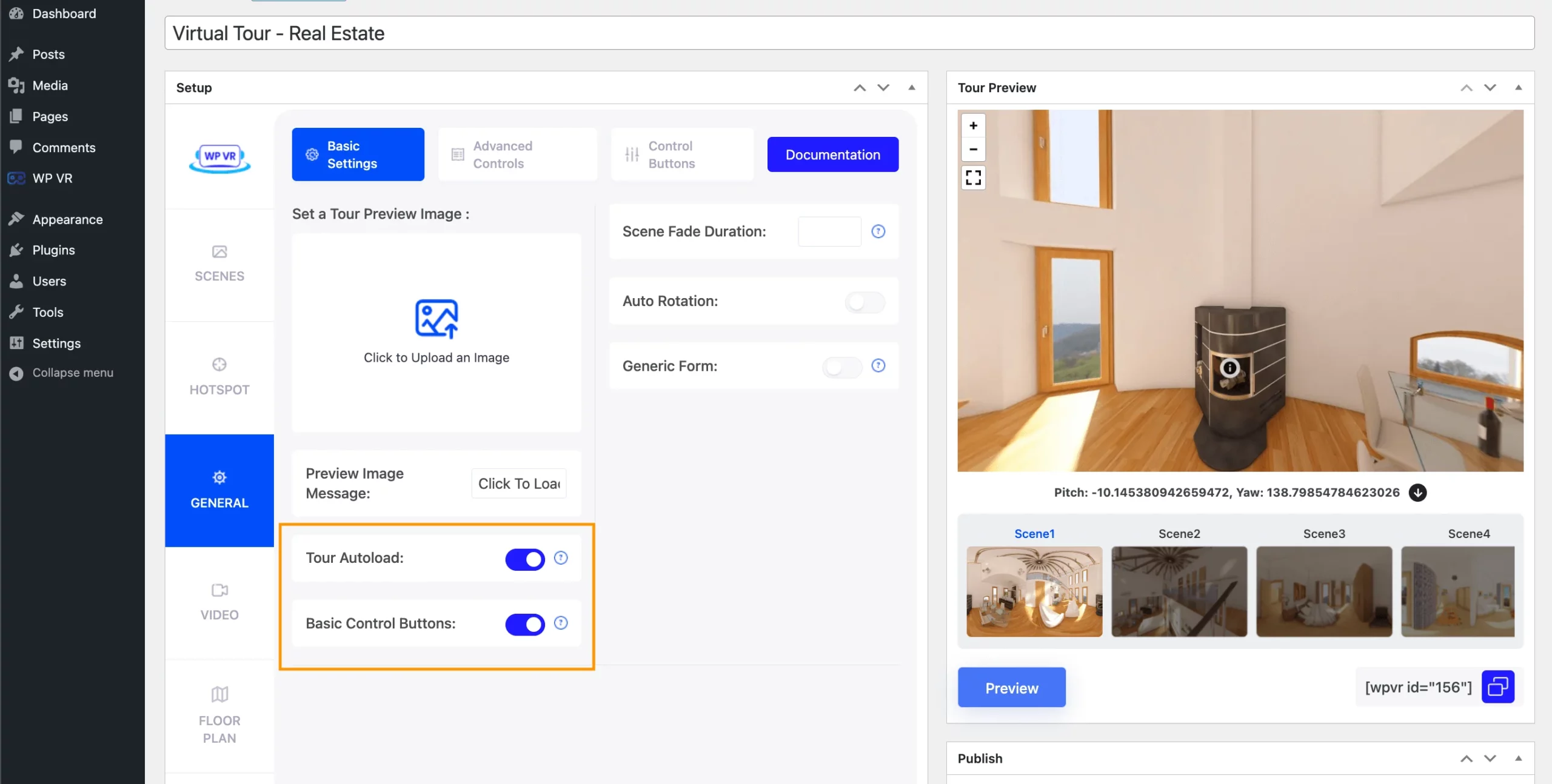Screen dimensions: 1552x784
Task: Click the Preview button
Action: [1011, 687]
